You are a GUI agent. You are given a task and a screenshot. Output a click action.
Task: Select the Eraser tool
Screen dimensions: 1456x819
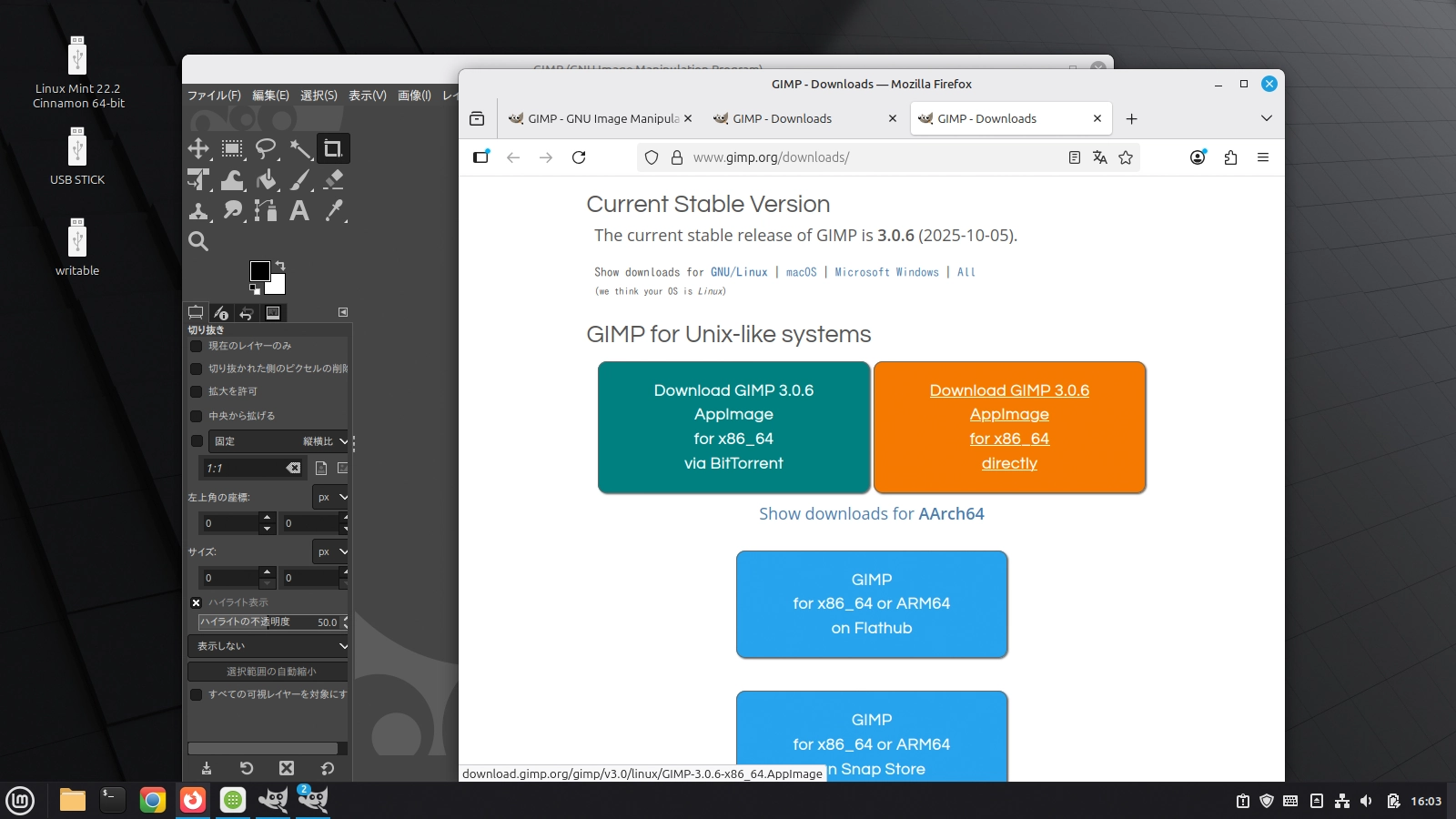[333, 179]
